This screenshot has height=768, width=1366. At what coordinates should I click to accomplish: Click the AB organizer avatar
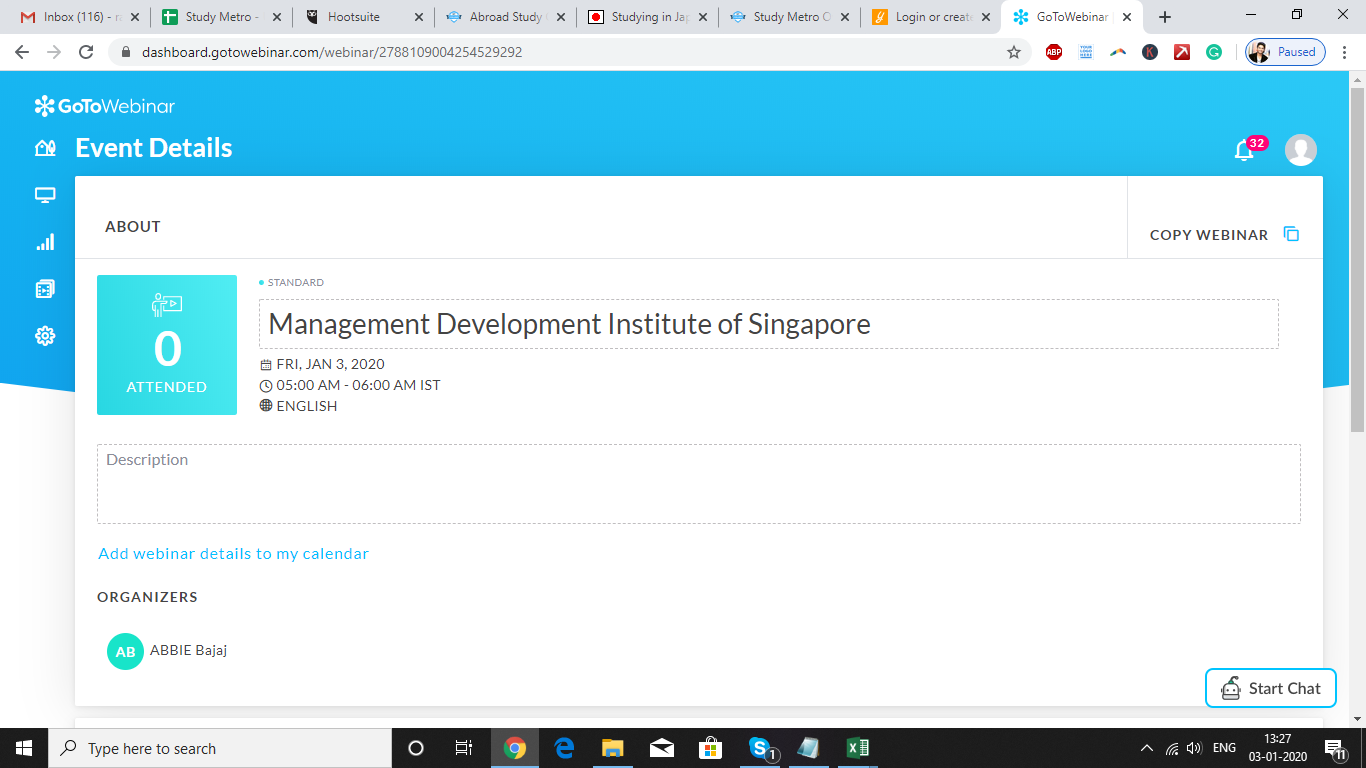click(125, 651)
